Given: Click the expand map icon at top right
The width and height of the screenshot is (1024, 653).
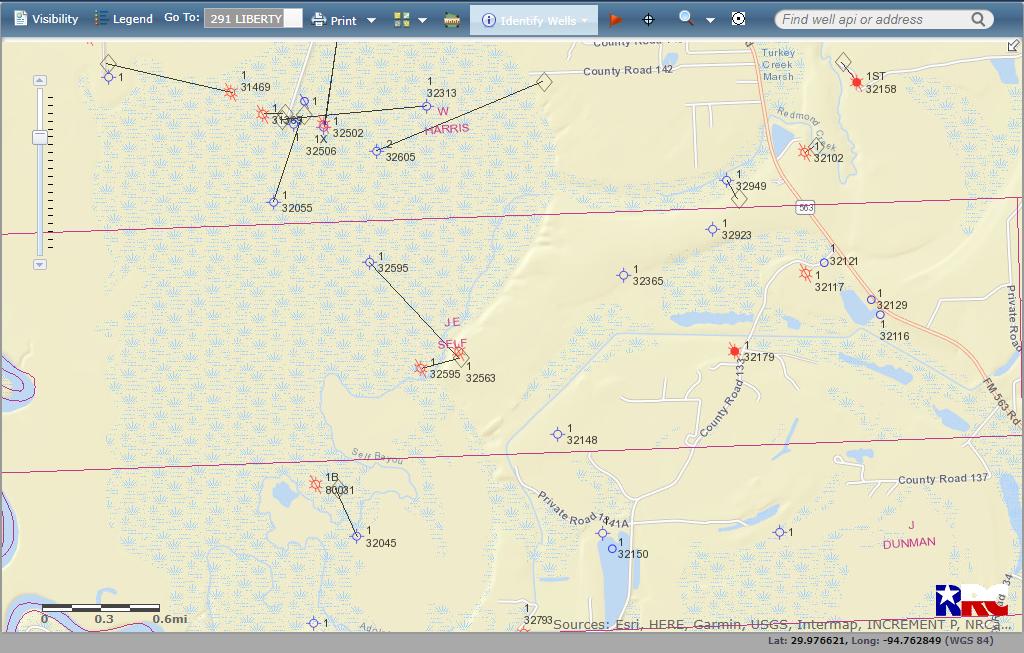Looking at the screenshot, I should pyautogui.click(x=1013, y=45).
